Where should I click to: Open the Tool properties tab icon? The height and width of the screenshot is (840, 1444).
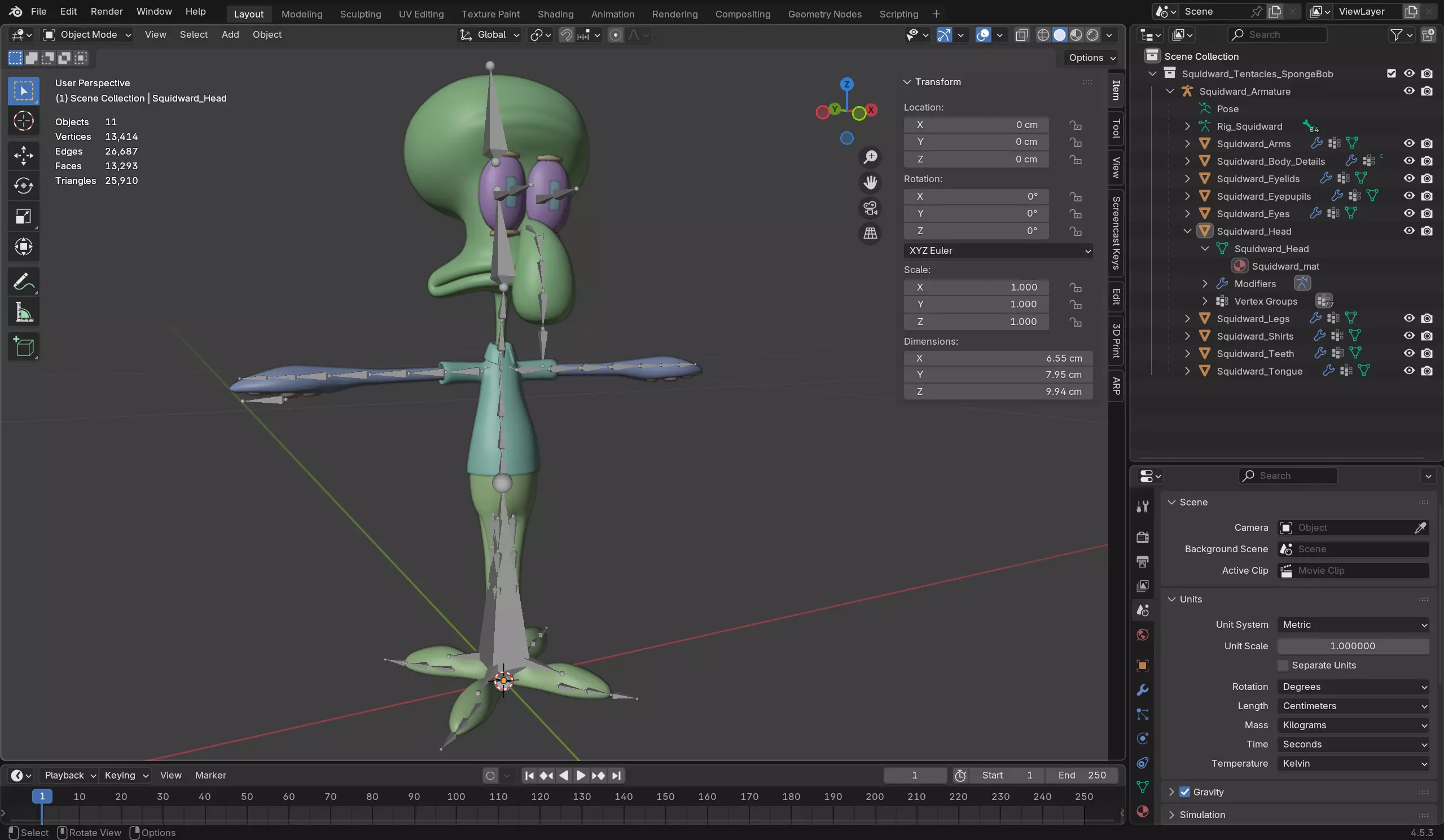[1143, 507]
